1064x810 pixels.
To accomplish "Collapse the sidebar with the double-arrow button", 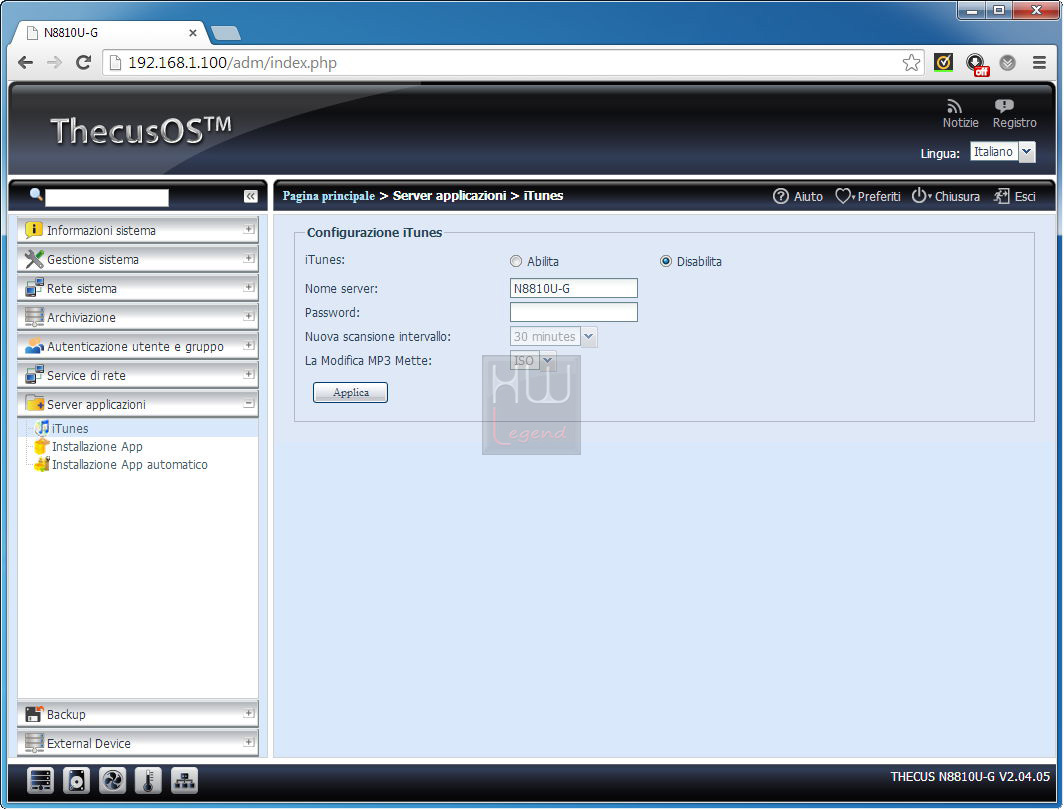I will pyautogui.click(x=250, y=196).
